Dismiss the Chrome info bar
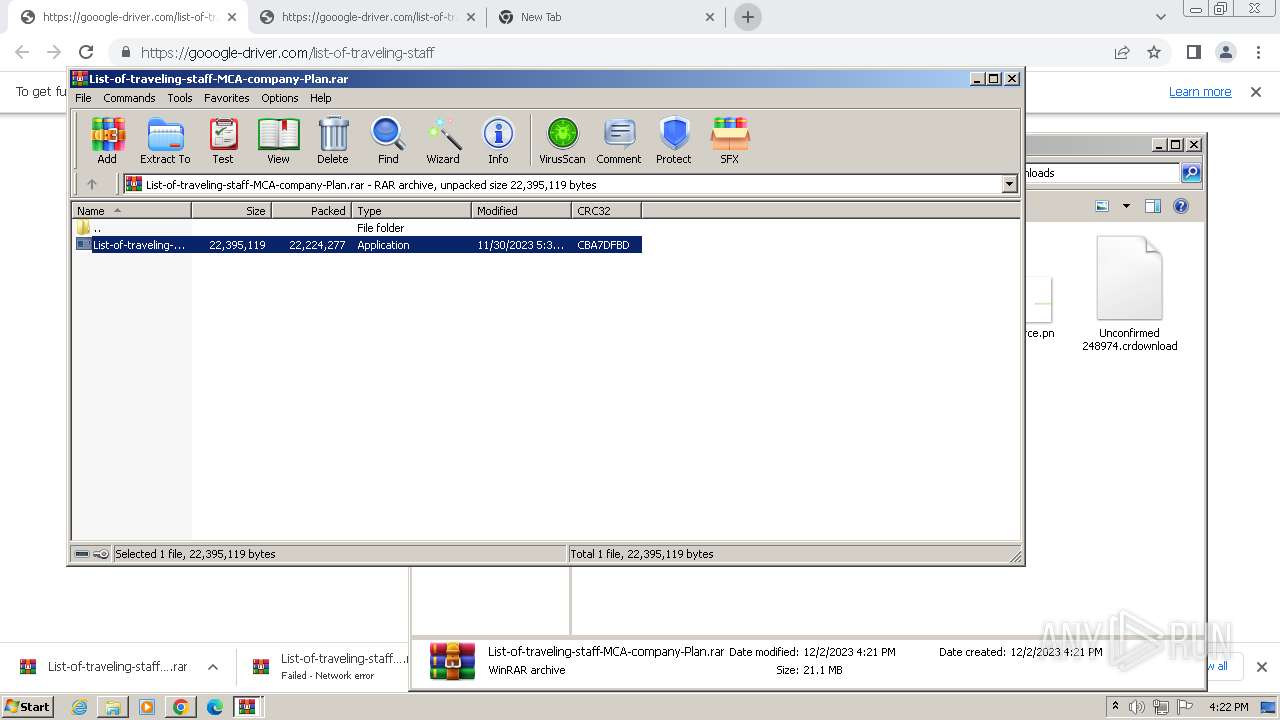This screenshot has height=720, width=1280. click(x=1256, y=92)
